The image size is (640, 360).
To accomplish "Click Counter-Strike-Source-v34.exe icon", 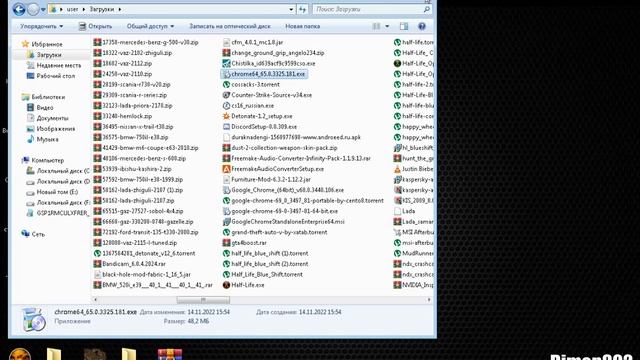I will point(227,95).
